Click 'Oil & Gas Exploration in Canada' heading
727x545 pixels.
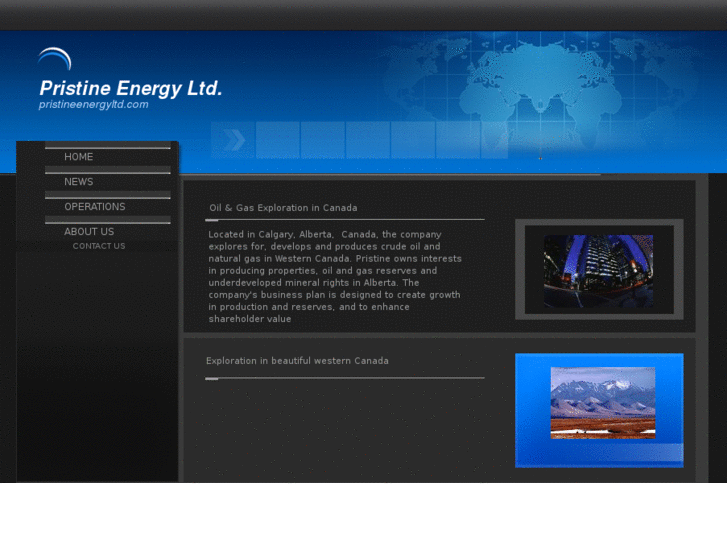click(x=283, y=208)
